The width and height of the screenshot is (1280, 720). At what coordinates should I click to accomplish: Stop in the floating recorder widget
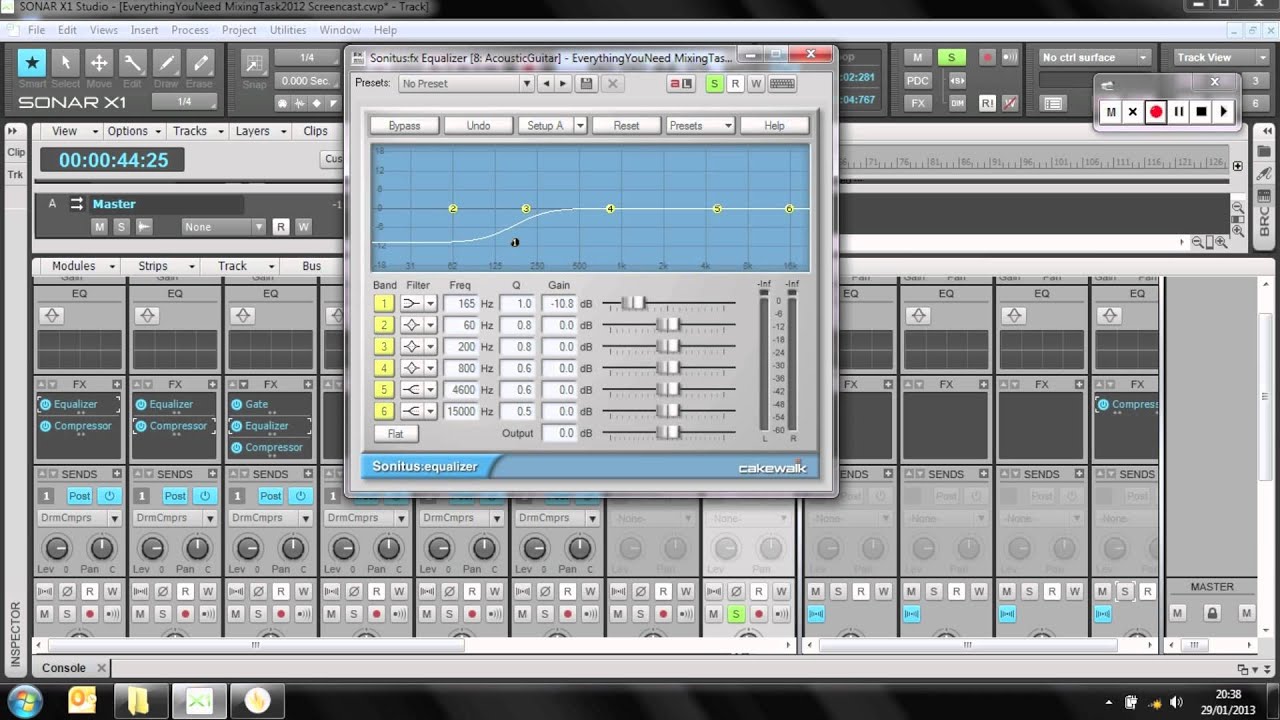(1202, 112)
